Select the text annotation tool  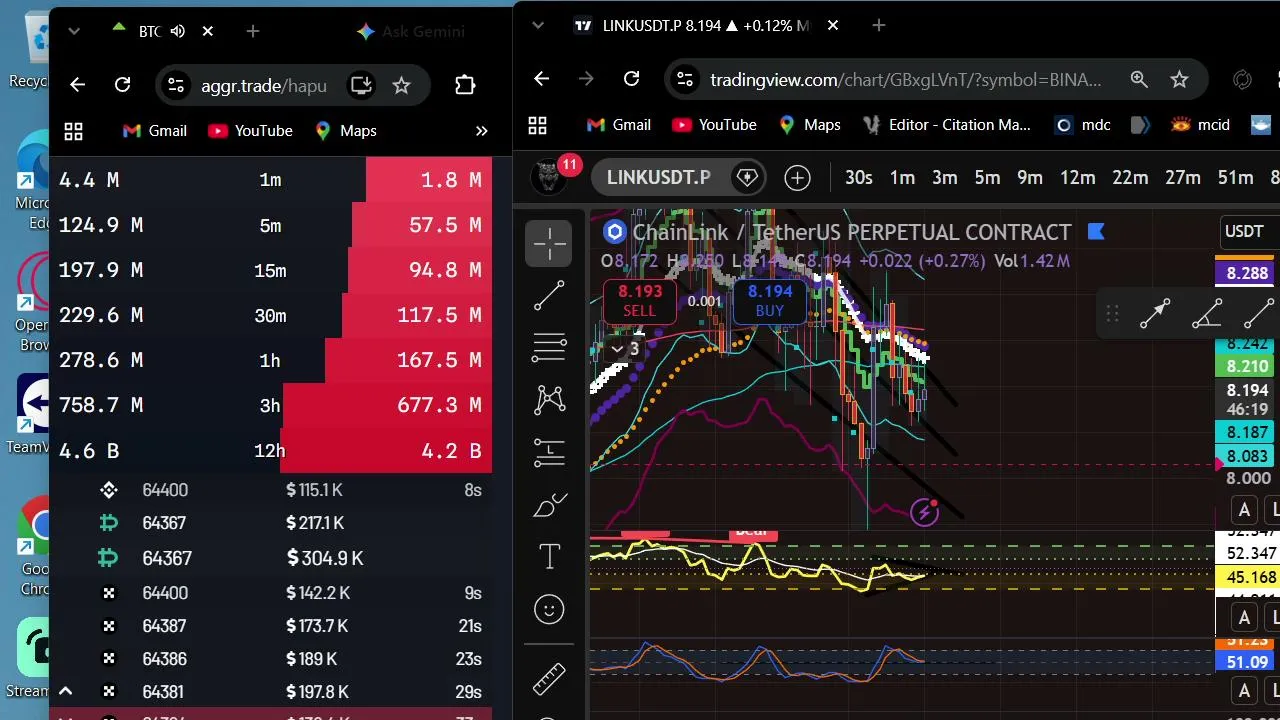point(549,557)
